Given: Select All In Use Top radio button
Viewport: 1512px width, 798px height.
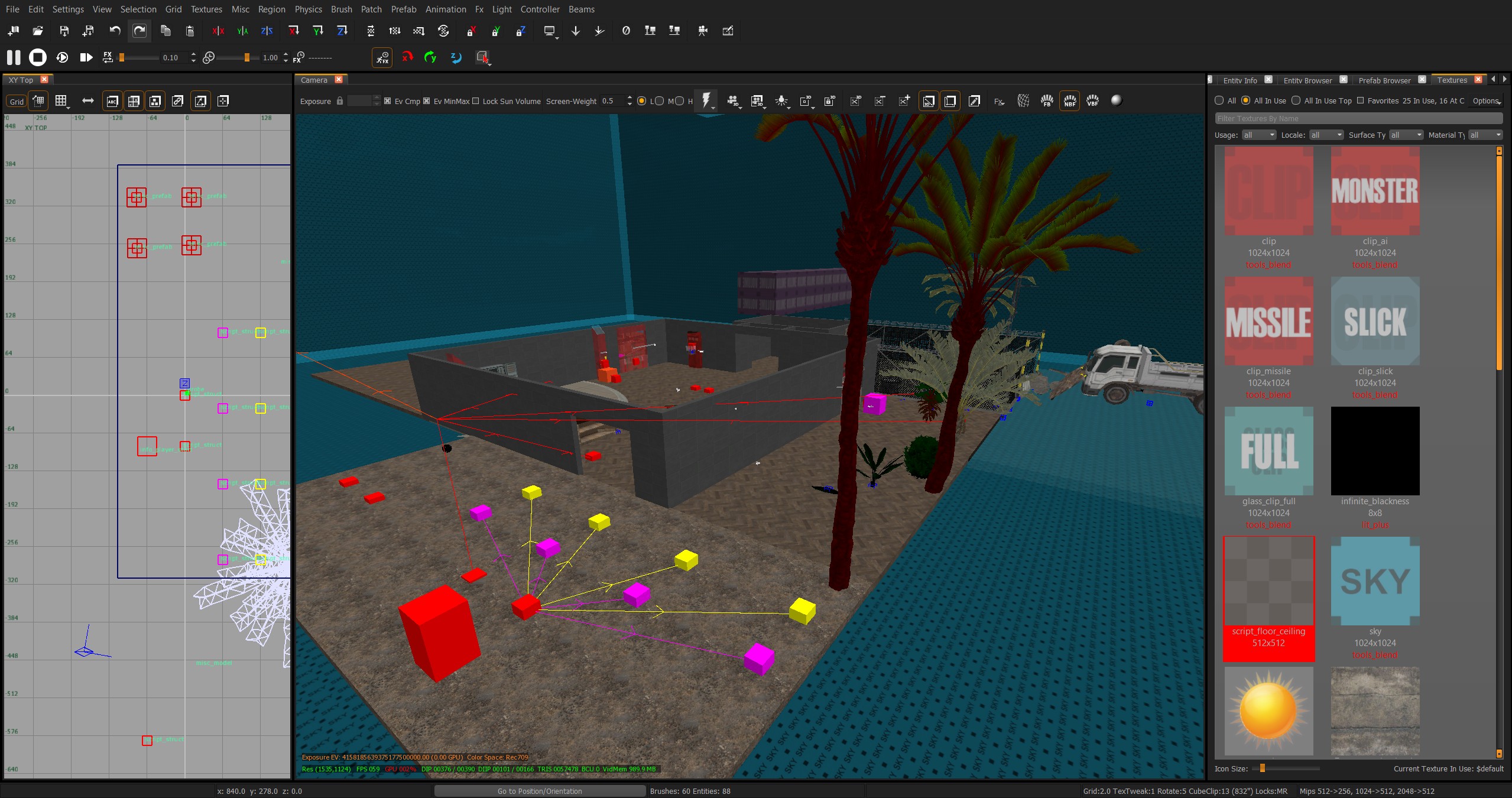Looking at the screenshot, I should point(1296,100).
